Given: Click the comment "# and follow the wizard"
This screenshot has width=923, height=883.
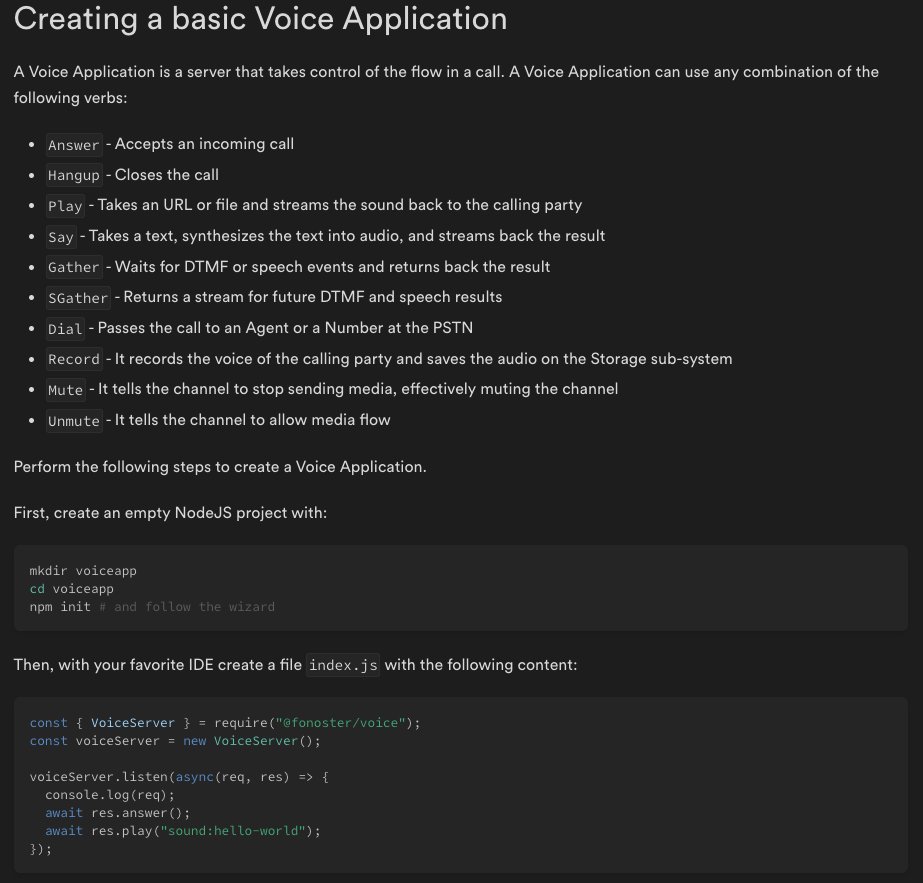Looking at the screenshot, I should pyautogui.click(x=187, y=607).
